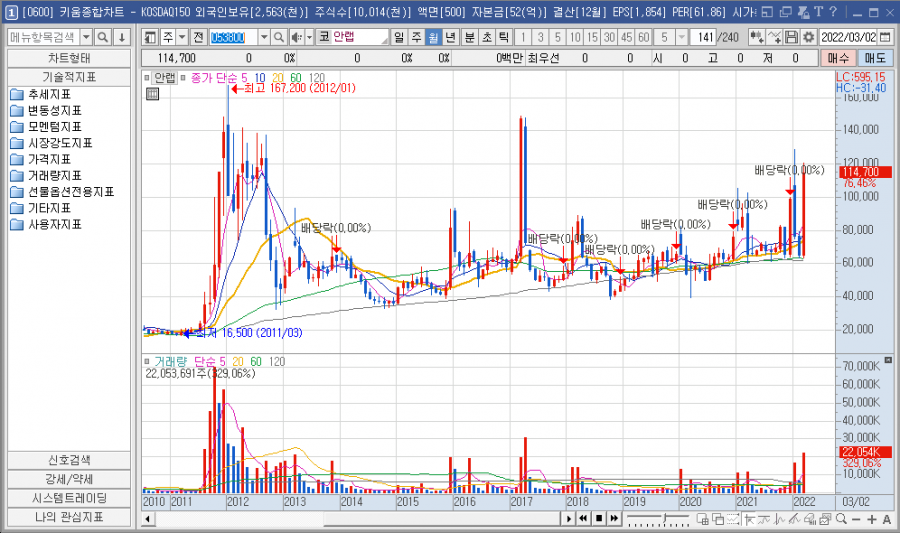Select the 일 daily period button
Screen dimensions: 900x533
click(x=399, y=37)
